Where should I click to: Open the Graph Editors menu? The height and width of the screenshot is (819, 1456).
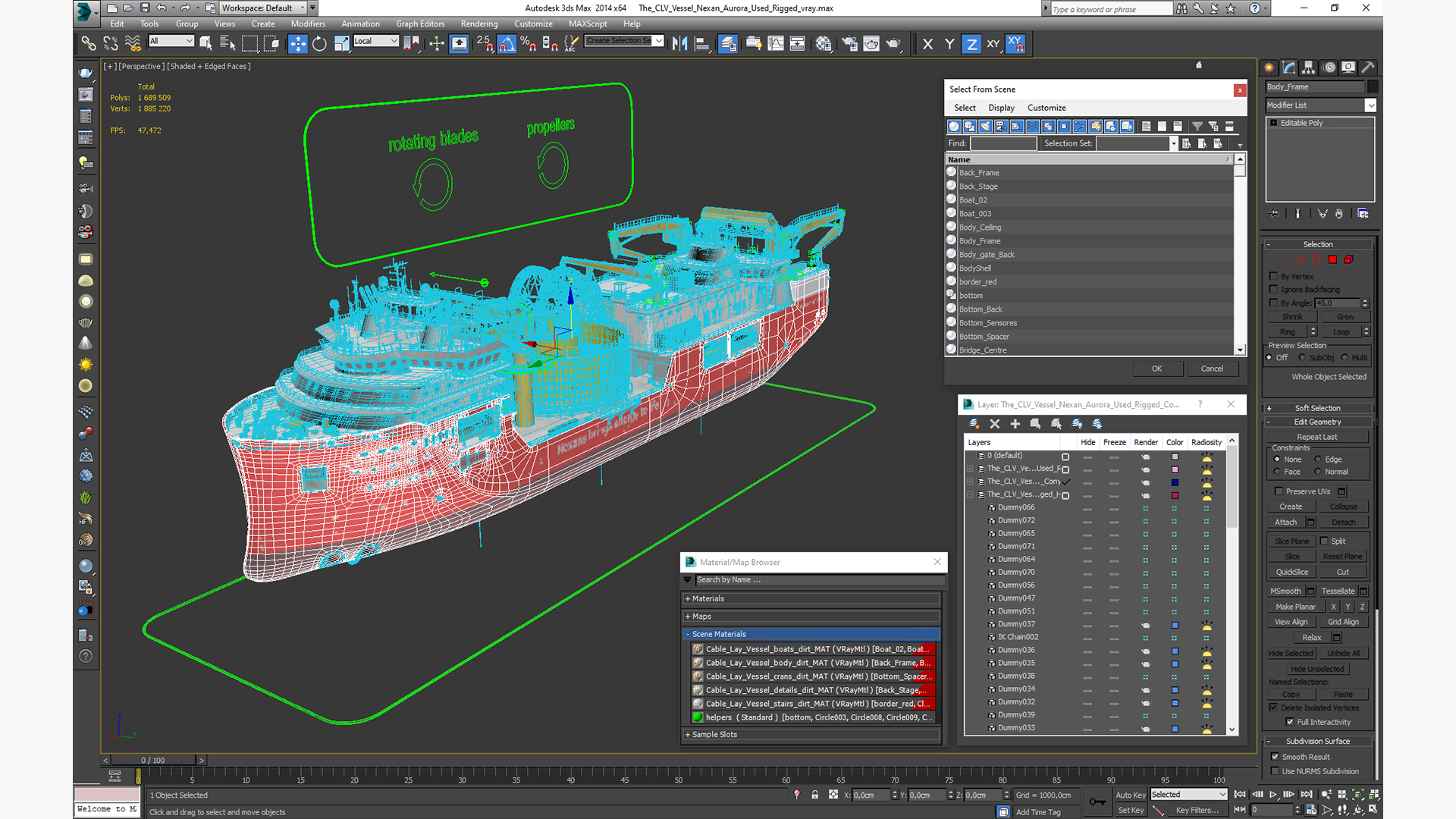pyautogui.click(x=420, y=24)
